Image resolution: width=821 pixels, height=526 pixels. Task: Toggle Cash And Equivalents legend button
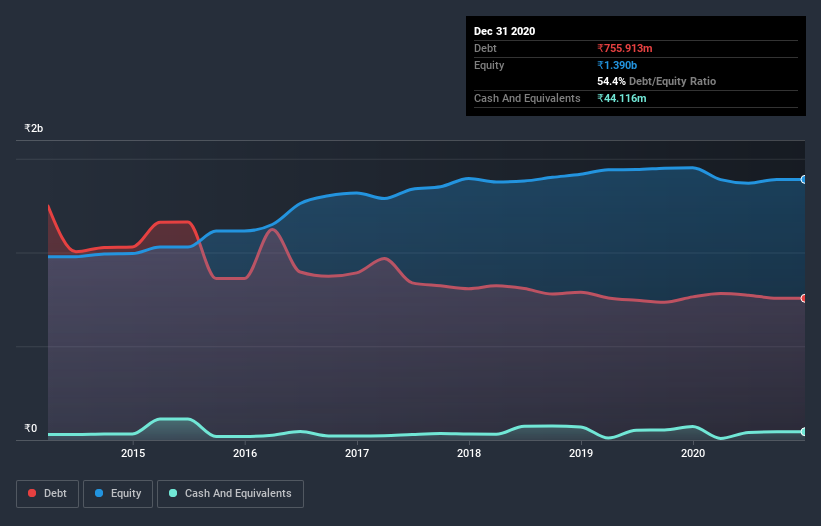(x=230, y=494)
